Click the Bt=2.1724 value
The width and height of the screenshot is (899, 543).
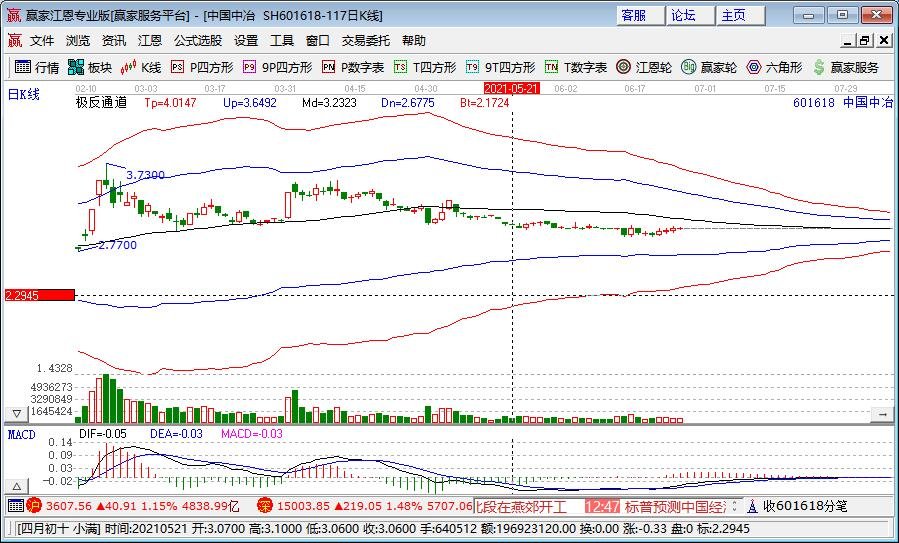coord(484,103)
